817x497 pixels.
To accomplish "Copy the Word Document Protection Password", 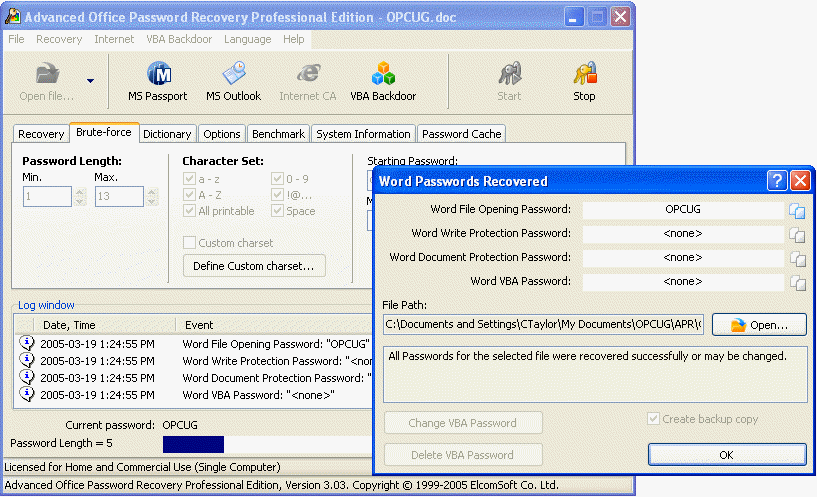I will click(x=797, y=258).
